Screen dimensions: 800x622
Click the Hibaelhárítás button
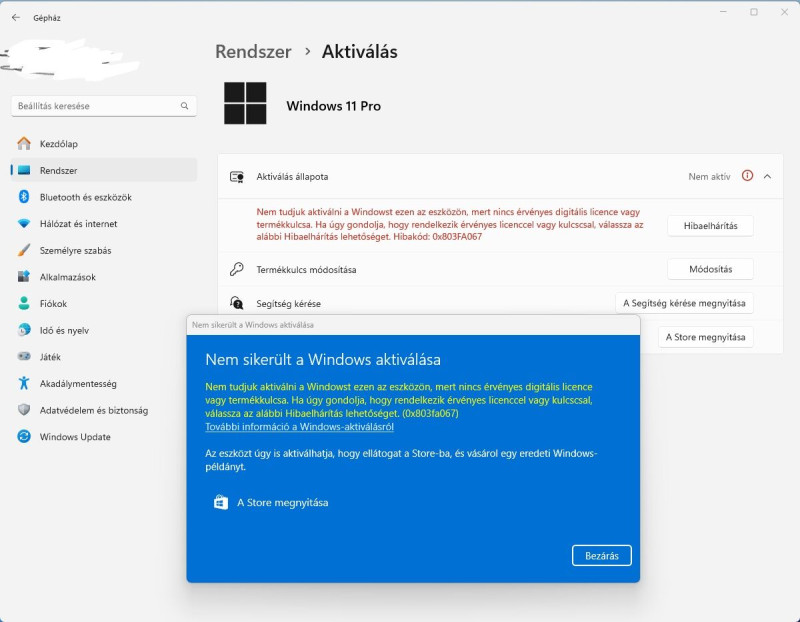710,226
